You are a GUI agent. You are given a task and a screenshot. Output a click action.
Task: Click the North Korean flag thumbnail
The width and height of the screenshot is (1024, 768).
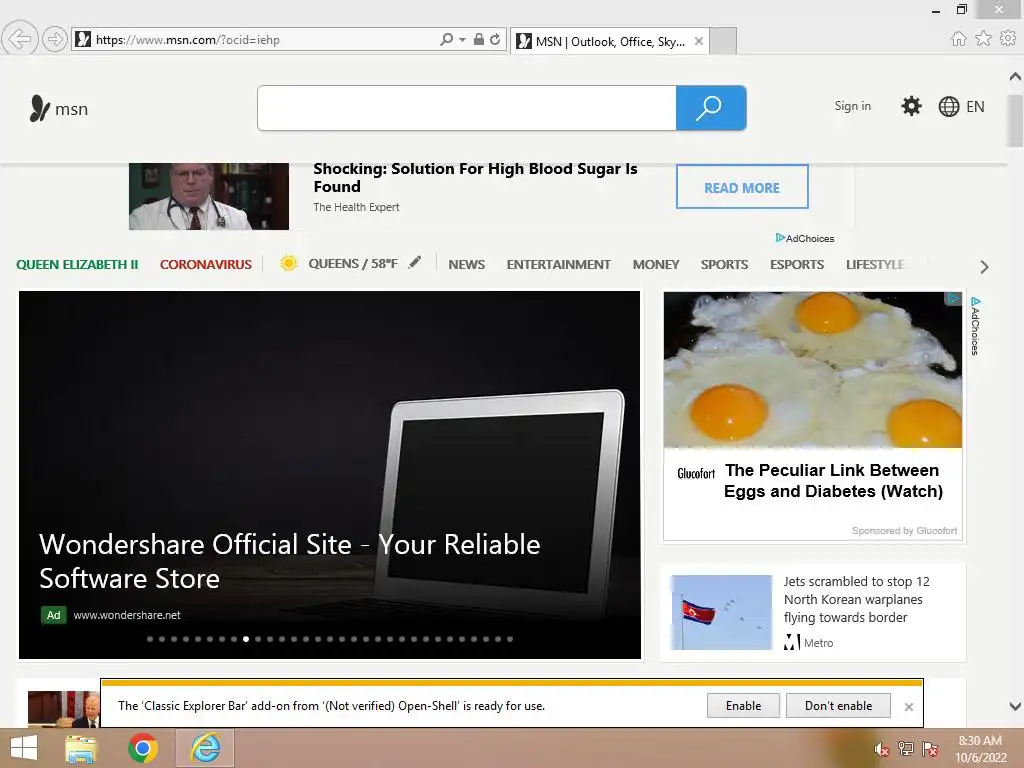pos(721,612)
